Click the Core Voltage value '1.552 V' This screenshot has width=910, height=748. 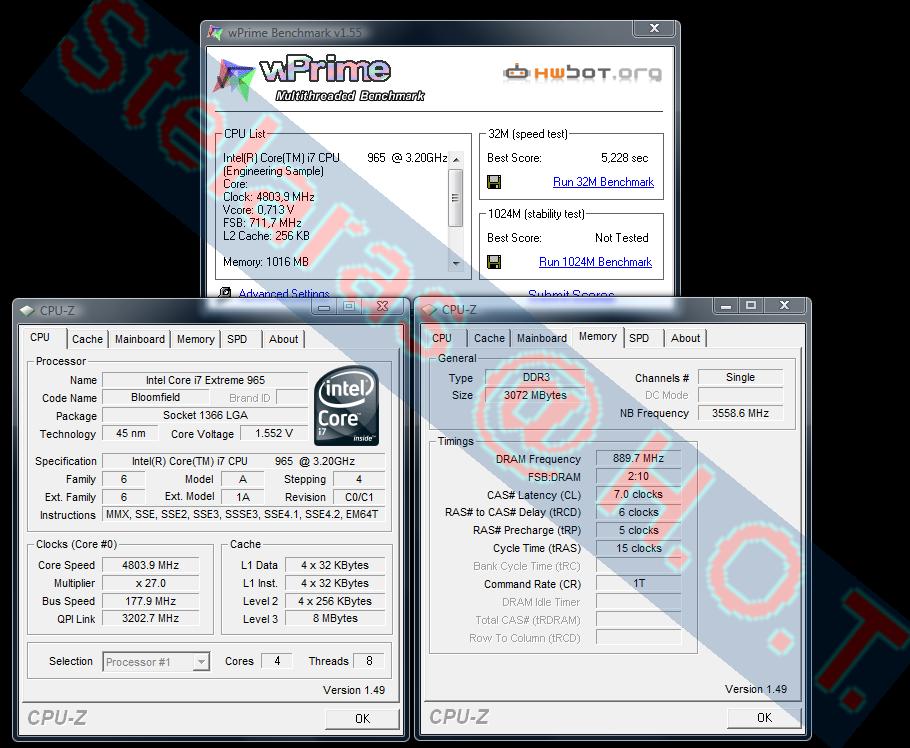point(273,433)
